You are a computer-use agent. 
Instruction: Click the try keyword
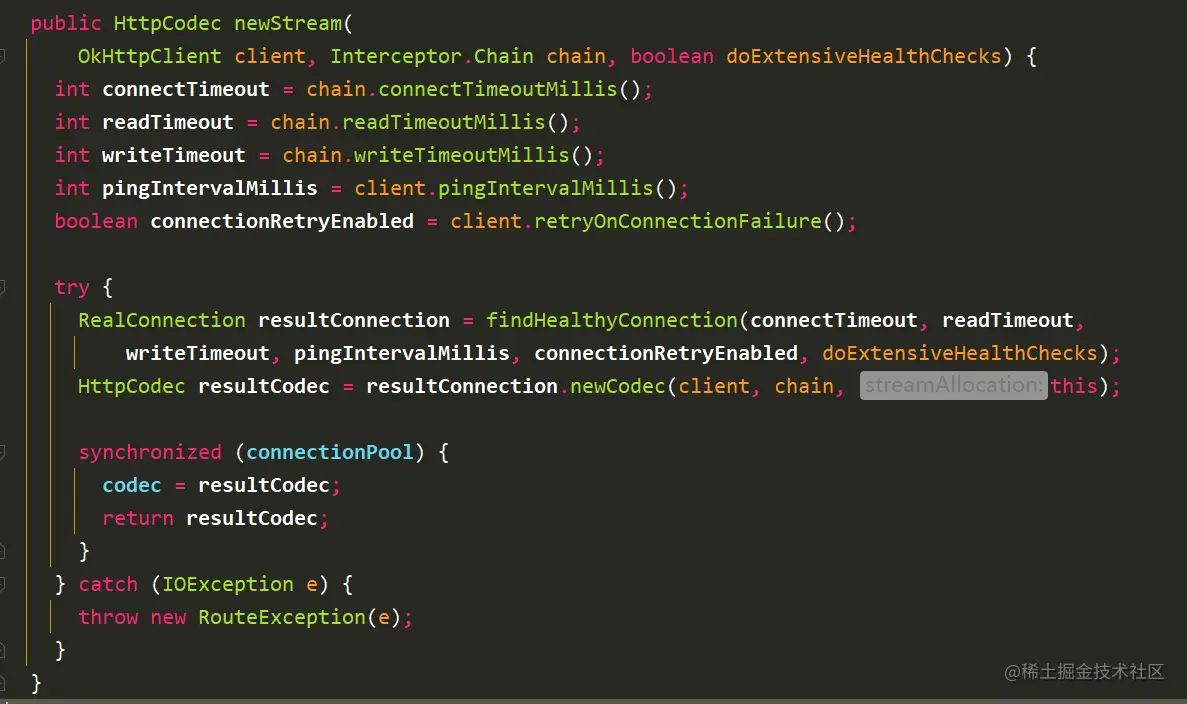pyautogui.click(x=72, y=288)
